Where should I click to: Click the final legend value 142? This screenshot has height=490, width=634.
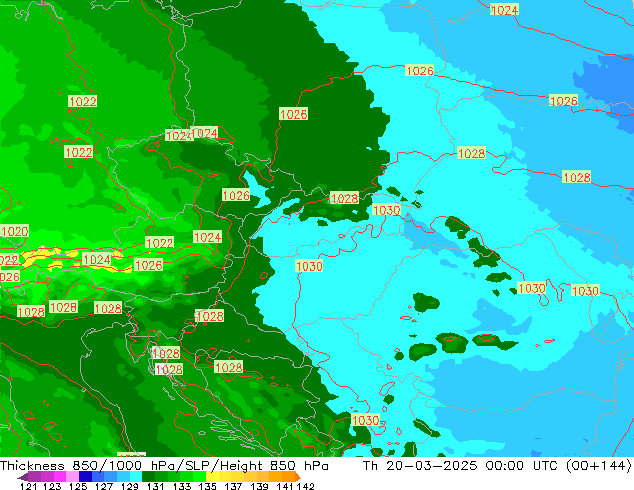tap(305, 486)
